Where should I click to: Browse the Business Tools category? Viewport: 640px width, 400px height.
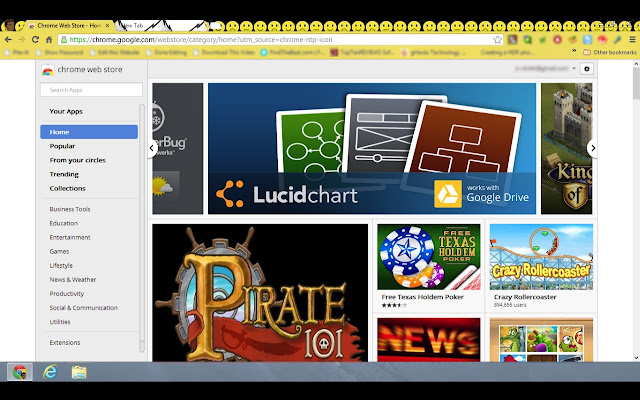click(x=70, y=209)
